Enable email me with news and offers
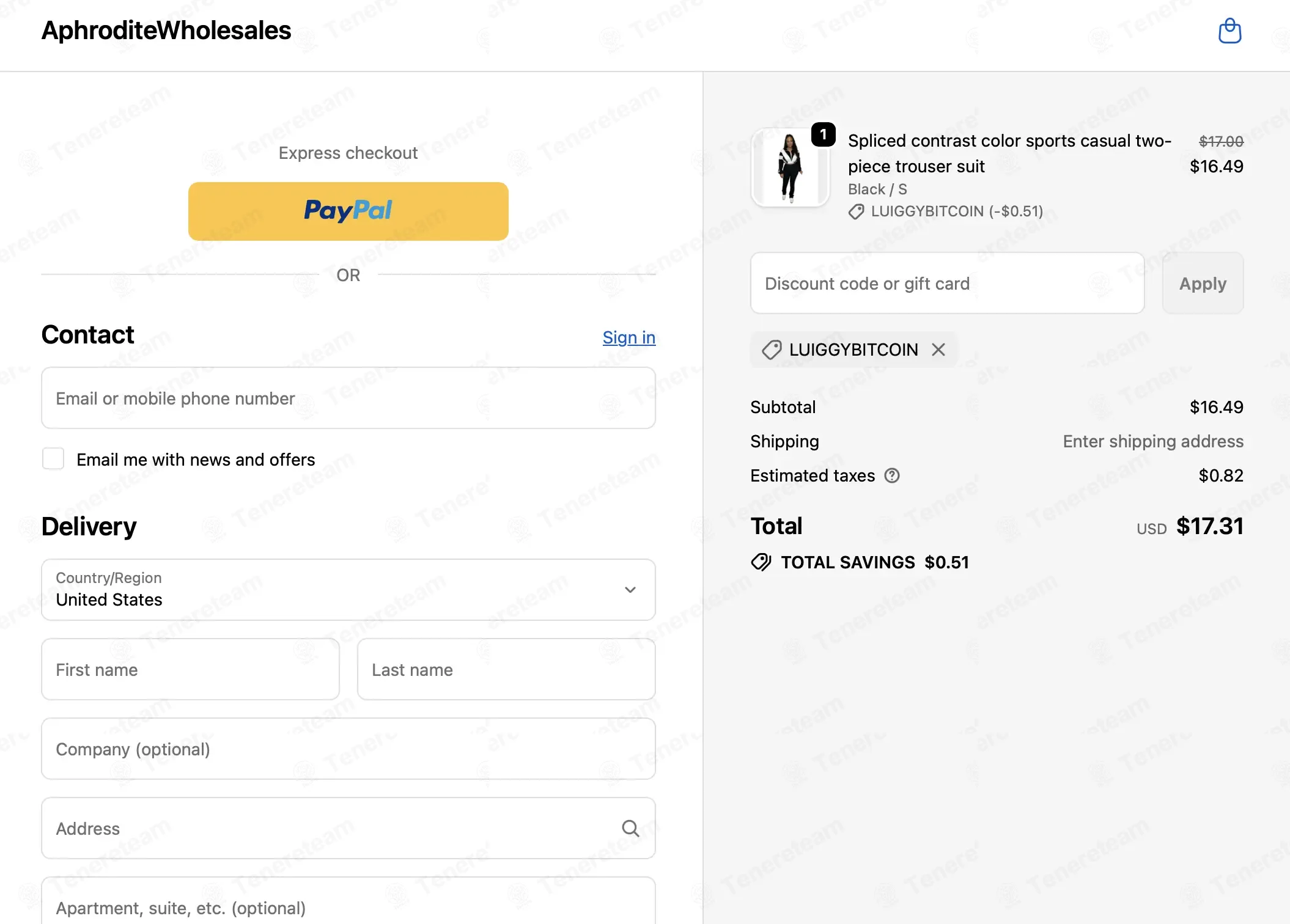 pos(53,458)
